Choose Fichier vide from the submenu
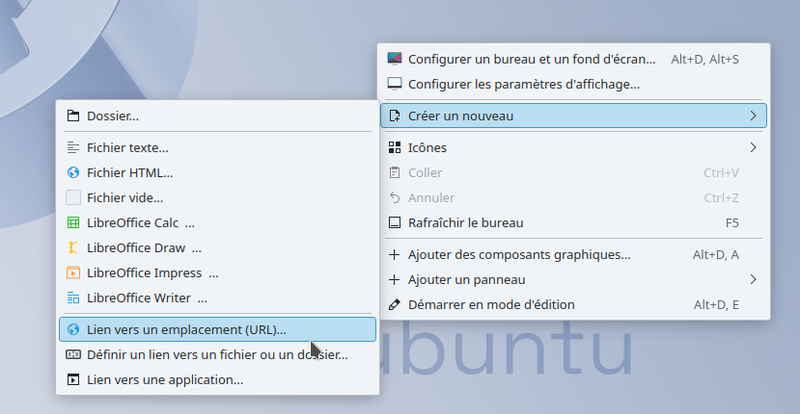 (x=125, y=198)
